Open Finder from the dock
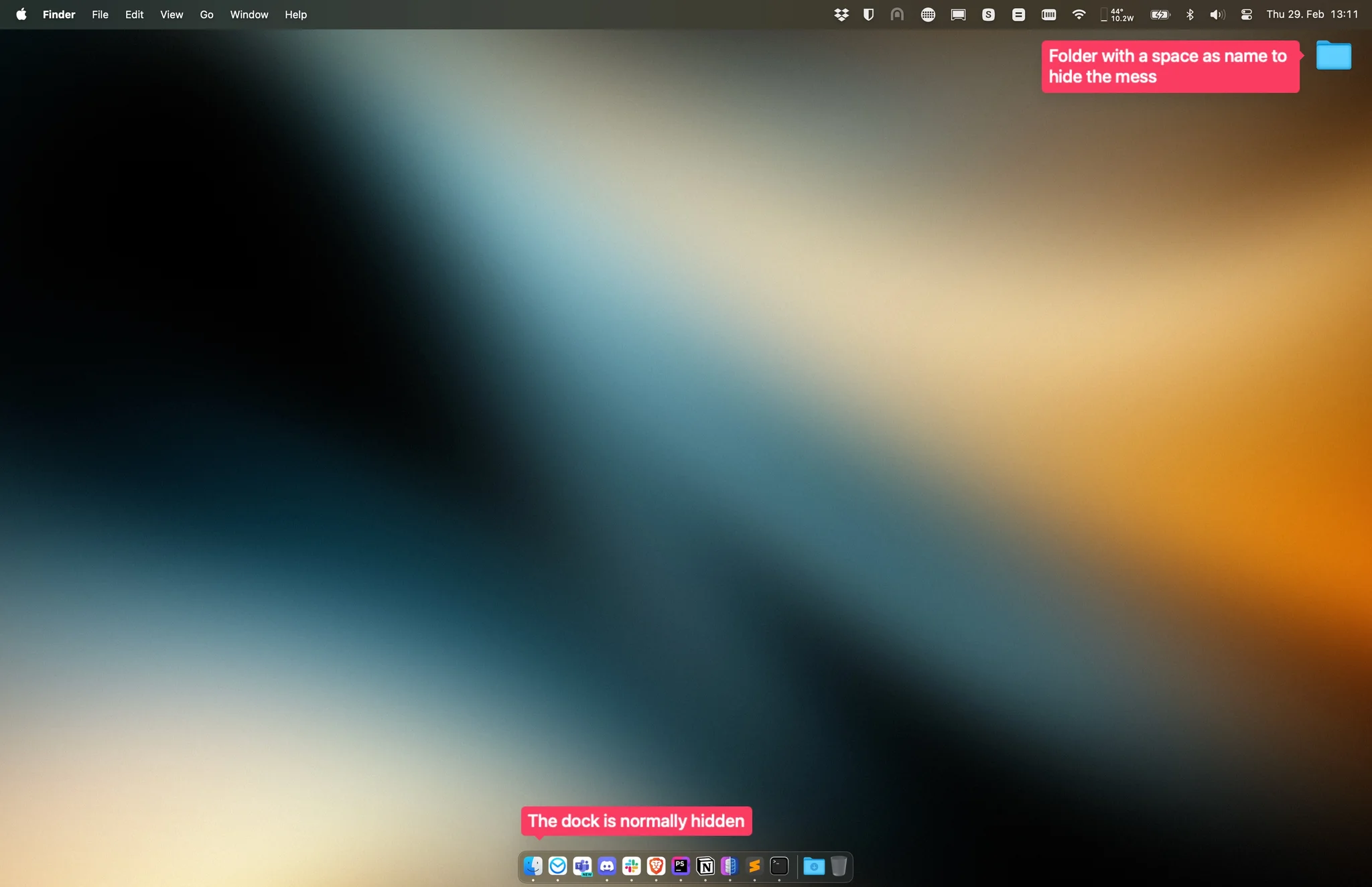 (533, 866)
